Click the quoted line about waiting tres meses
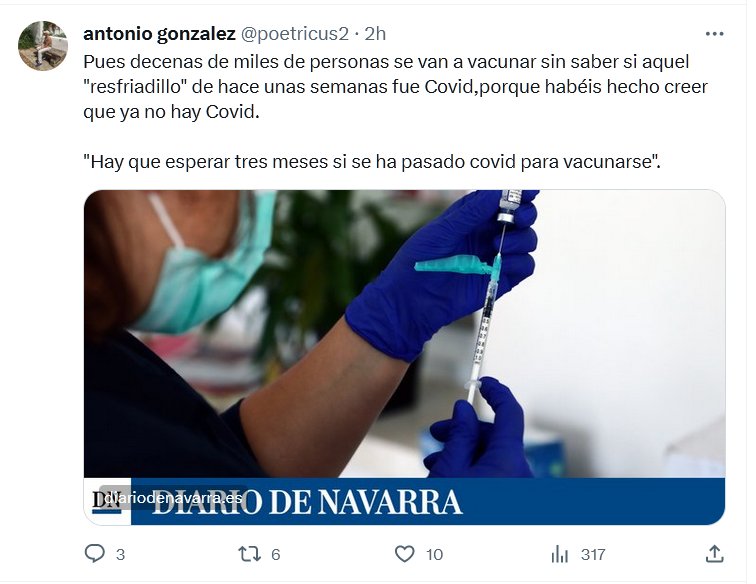 (372, 162)
